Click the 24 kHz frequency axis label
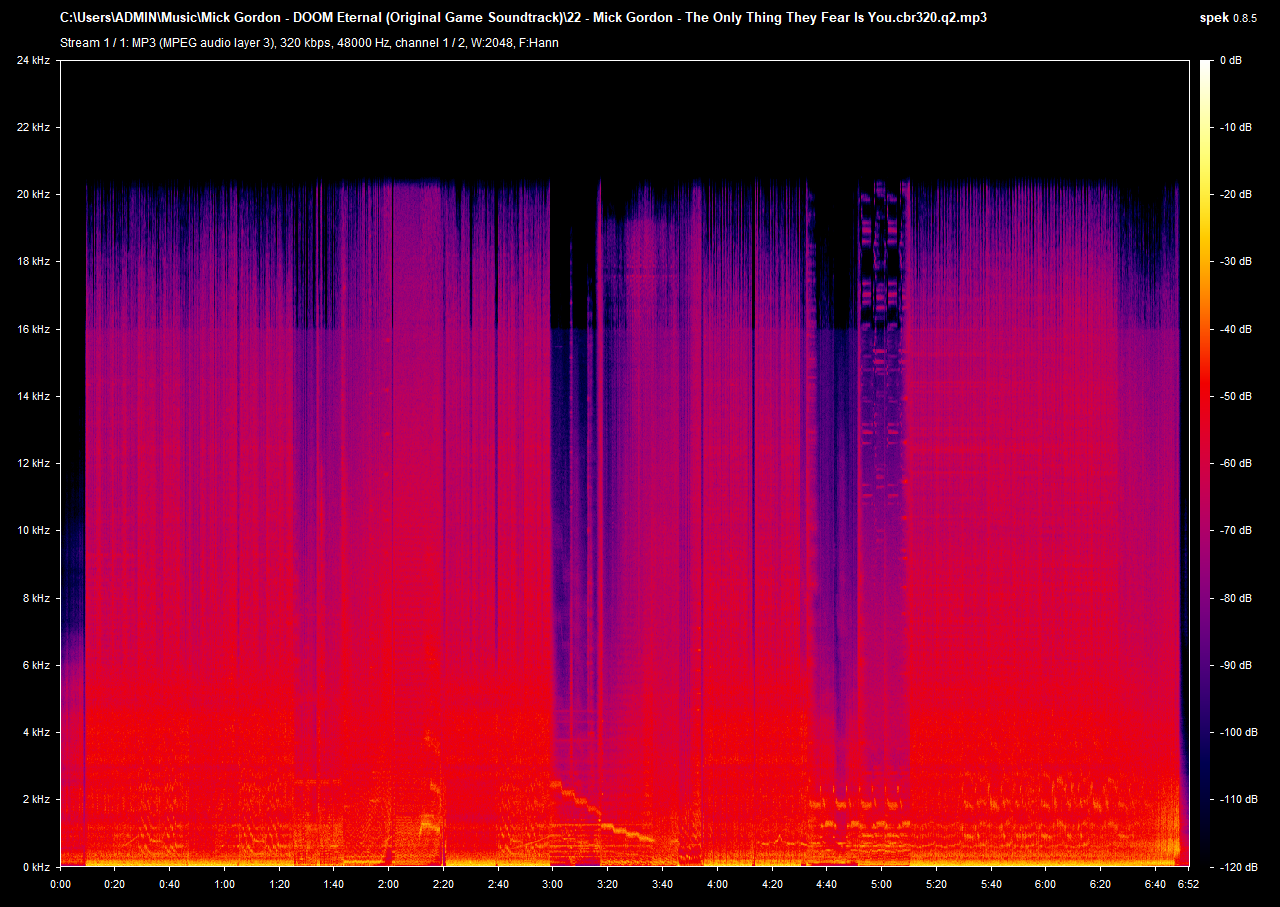The width and height of the screenshot is (1280, 907). tap(33, 60)
